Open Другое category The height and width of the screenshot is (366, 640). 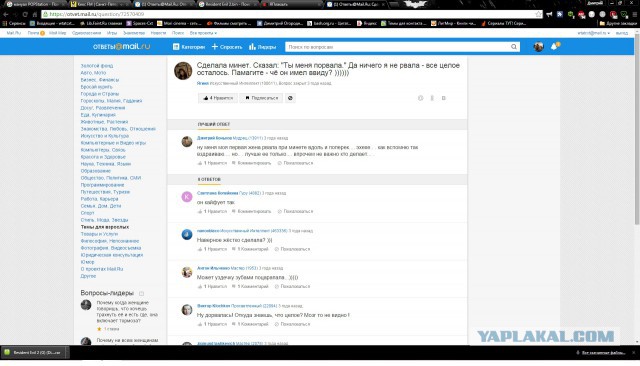coord(88,276)
